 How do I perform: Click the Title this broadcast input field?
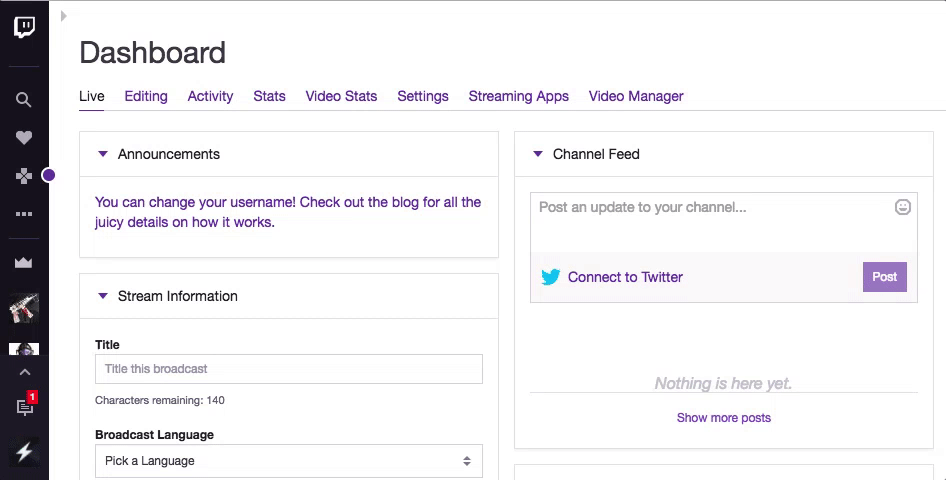point(288,369)
